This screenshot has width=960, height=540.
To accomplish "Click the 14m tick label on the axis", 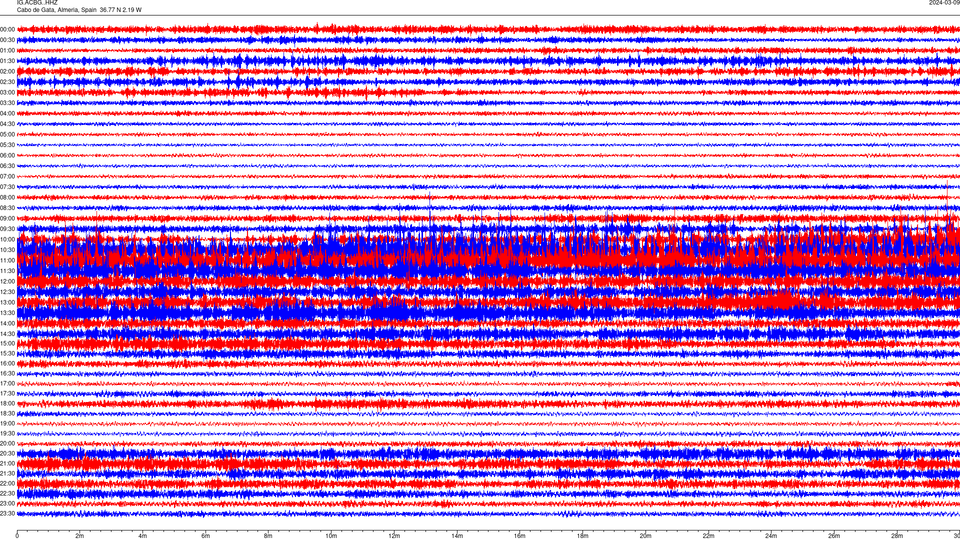I will (x=457, y=536).
